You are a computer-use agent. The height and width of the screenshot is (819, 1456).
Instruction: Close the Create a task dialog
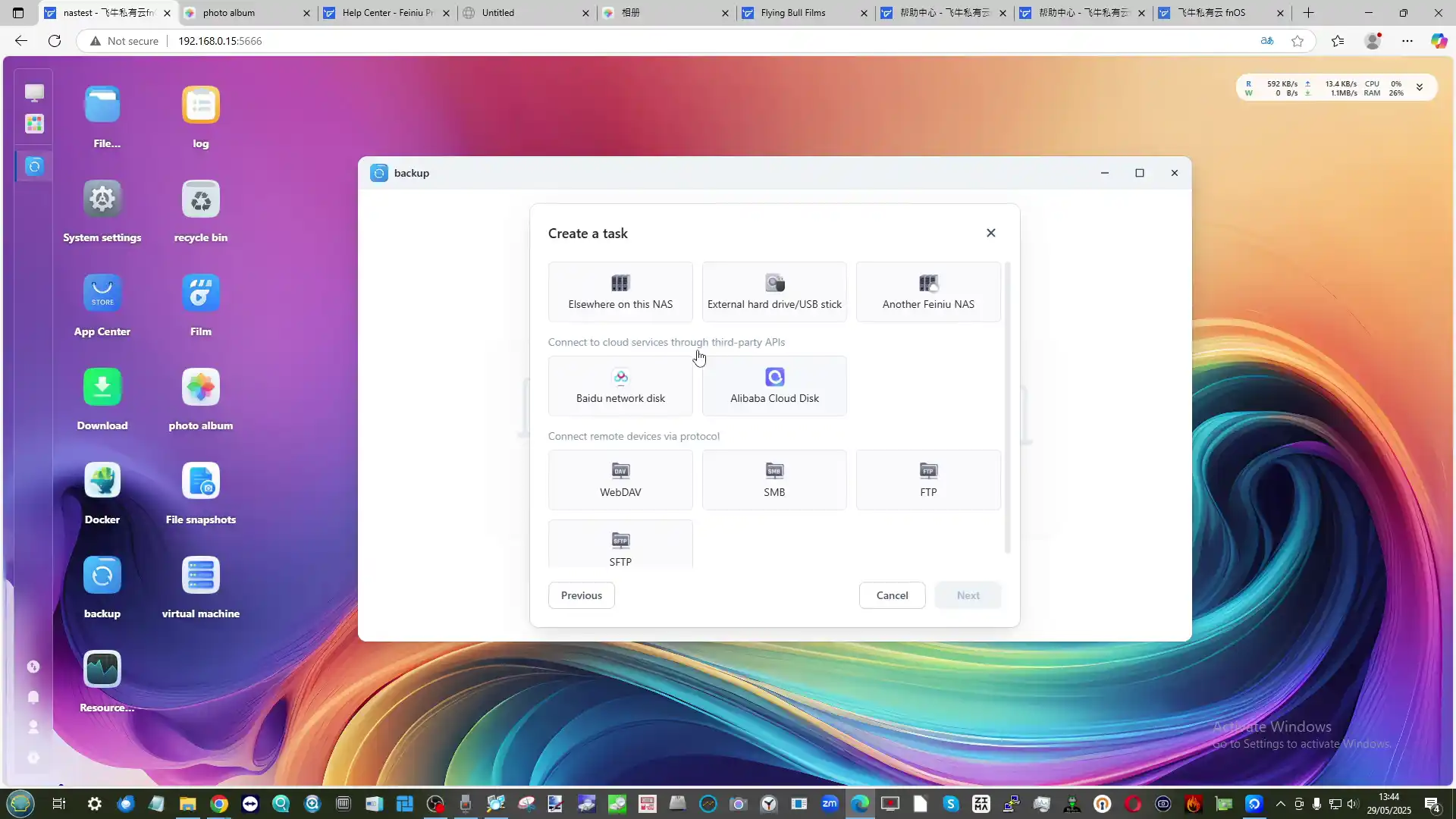tap(990, 233)
